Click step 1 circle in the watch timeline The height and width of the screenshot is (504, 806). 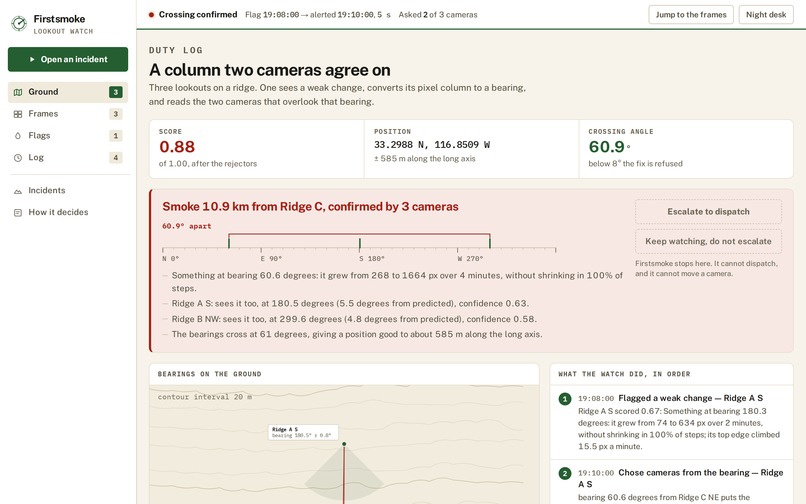565,399
